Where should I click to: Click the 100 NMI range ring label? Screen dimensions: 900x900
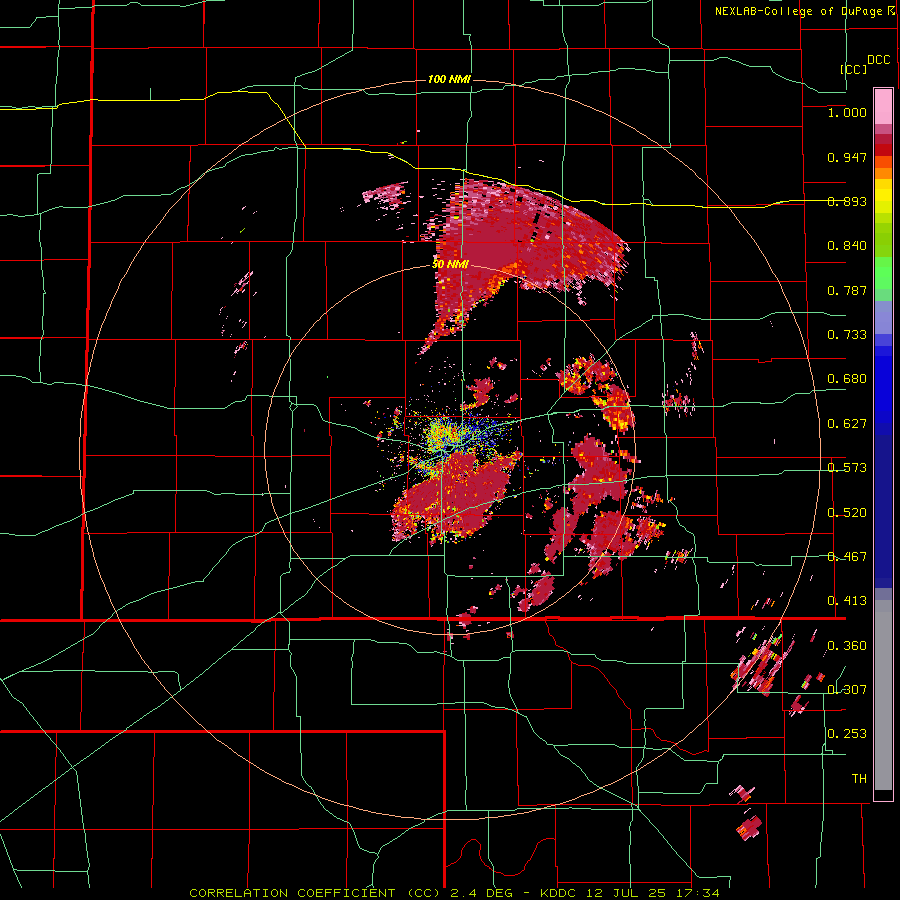[x=449, y=79]
